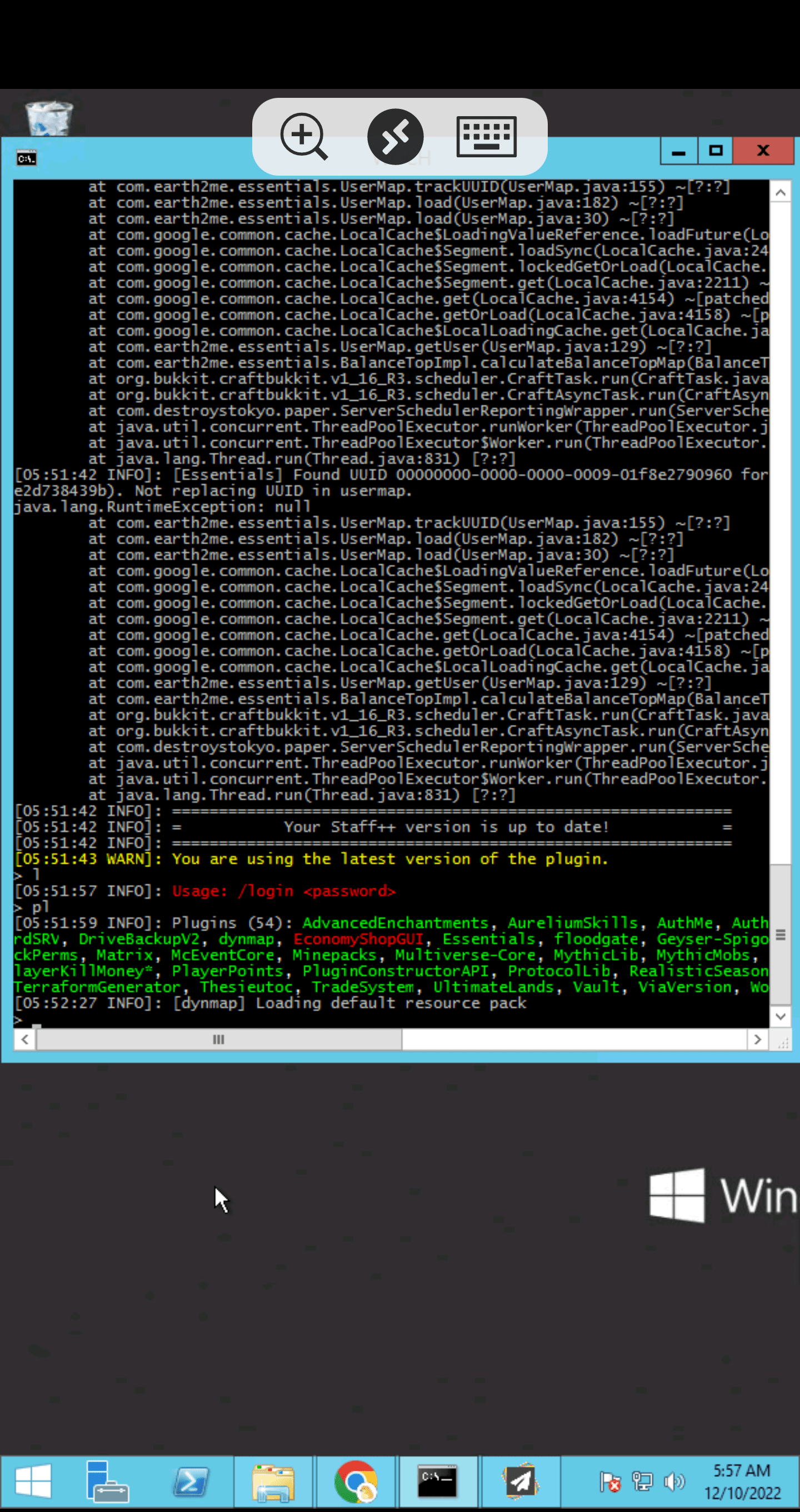
Task: Tap the zoom magnifier icon in the overlay
Action: (x=304, y=137)
